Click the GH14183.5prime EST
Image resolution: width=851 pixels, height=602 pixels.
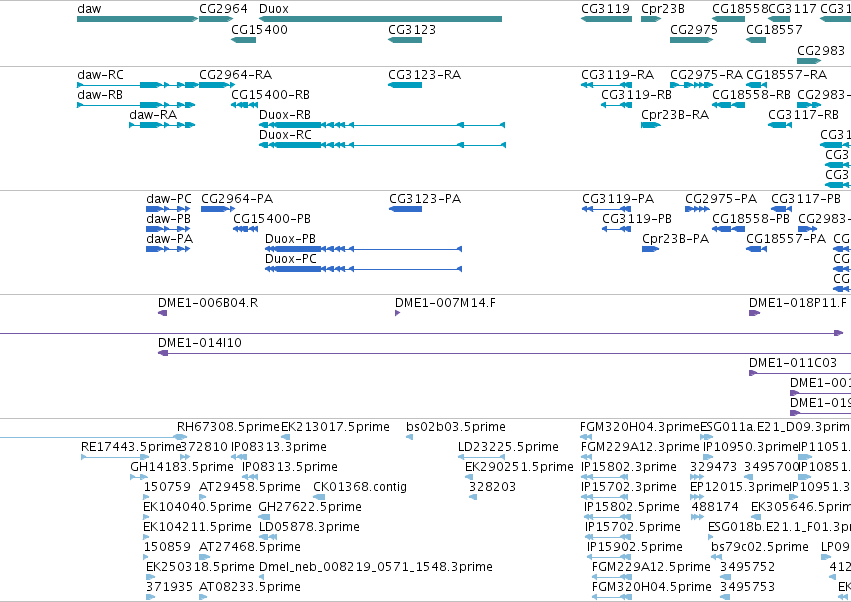coord(138,477)
